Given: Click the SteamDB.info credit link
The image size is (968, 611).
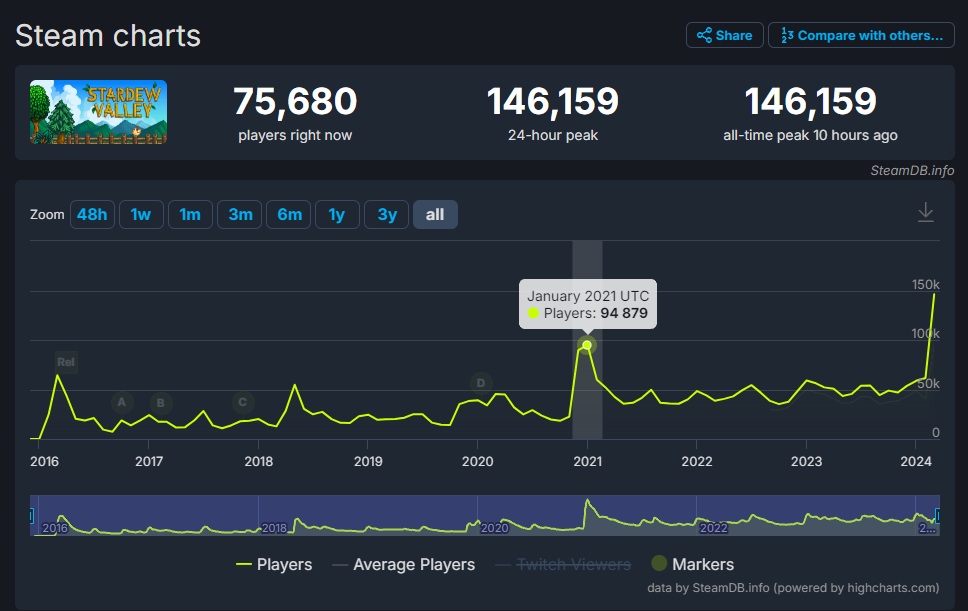Looking at the screenshot, I should coord(912,170).
